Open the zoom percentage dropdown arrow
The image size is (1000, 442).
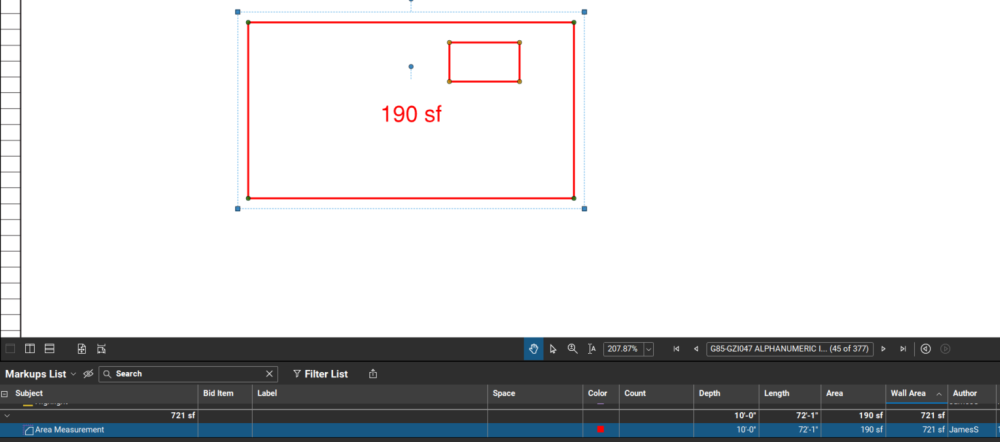pos(649,349)
